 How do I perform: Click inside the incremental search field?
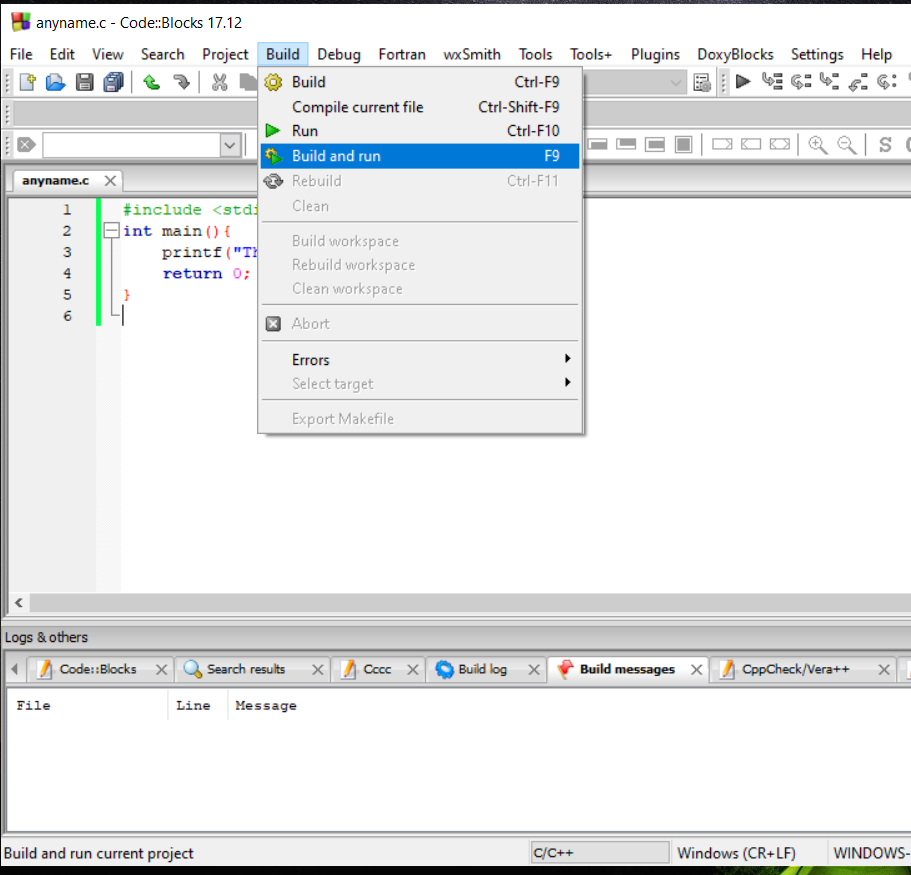pos(130,144)
